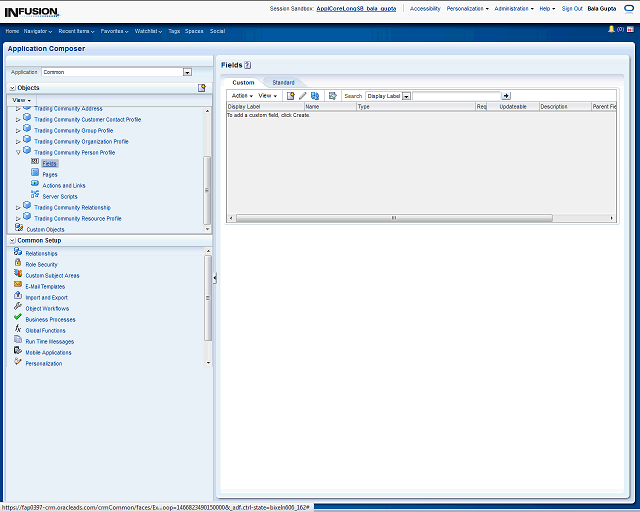Collapse the Trading Community Person Profile node
The width and height of the screenshot is (640, 512).
click(x=18, y=153)
